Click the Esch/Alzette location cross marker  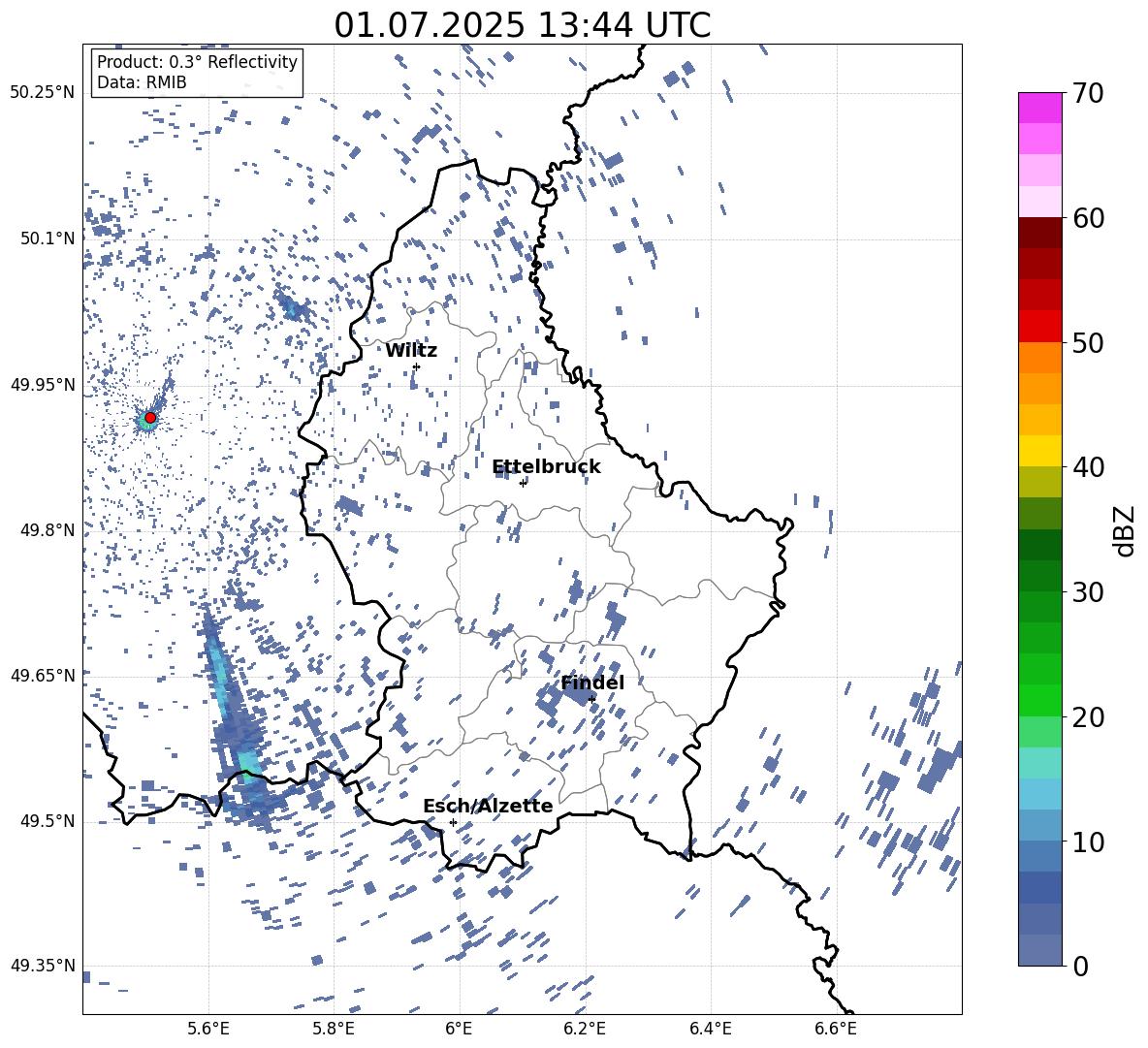[453, 822]
